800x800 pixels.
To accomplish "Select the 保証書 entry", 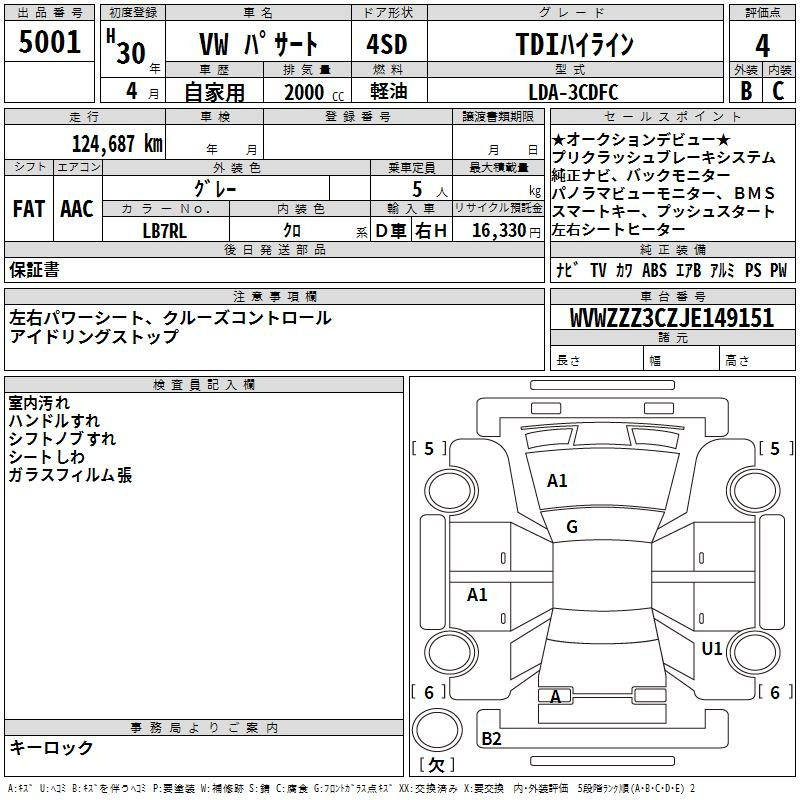I will tap(34, 269).
